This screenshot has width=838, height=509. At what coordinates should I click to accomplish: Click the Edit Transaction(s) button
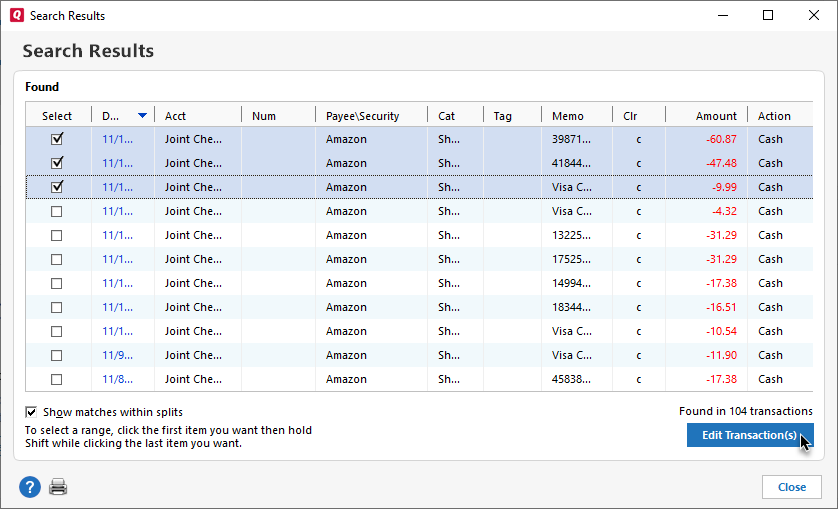point(749,435)
